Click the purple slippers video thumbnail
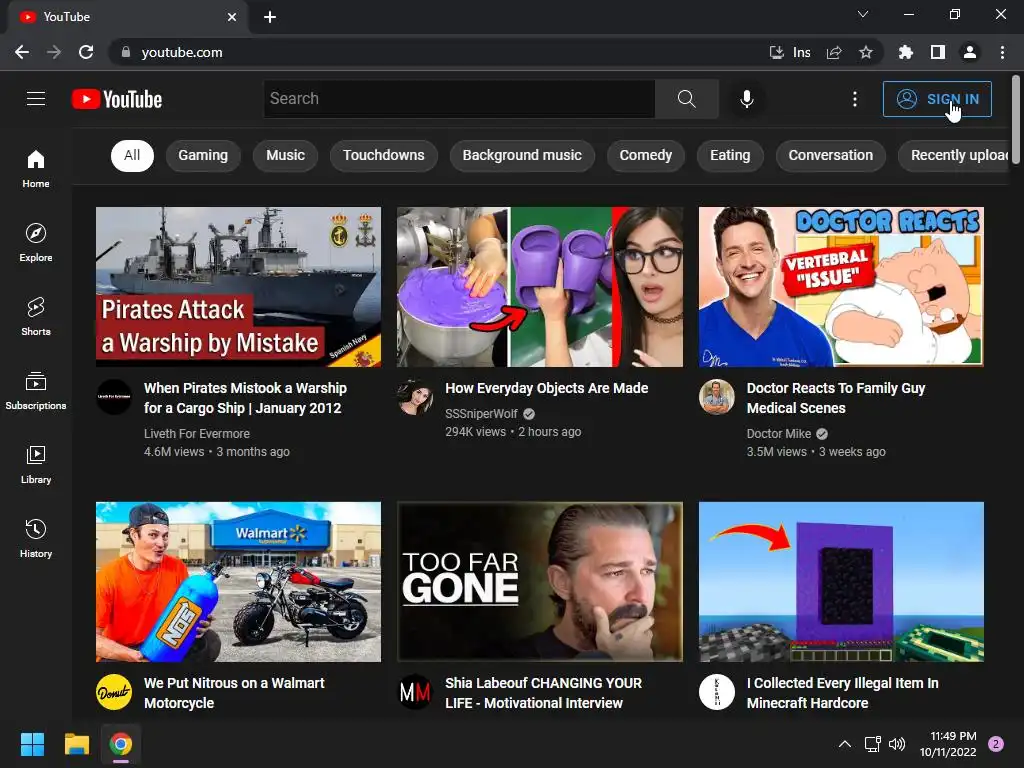Viewport: 1024px width, 768px height. pos(540,287)
